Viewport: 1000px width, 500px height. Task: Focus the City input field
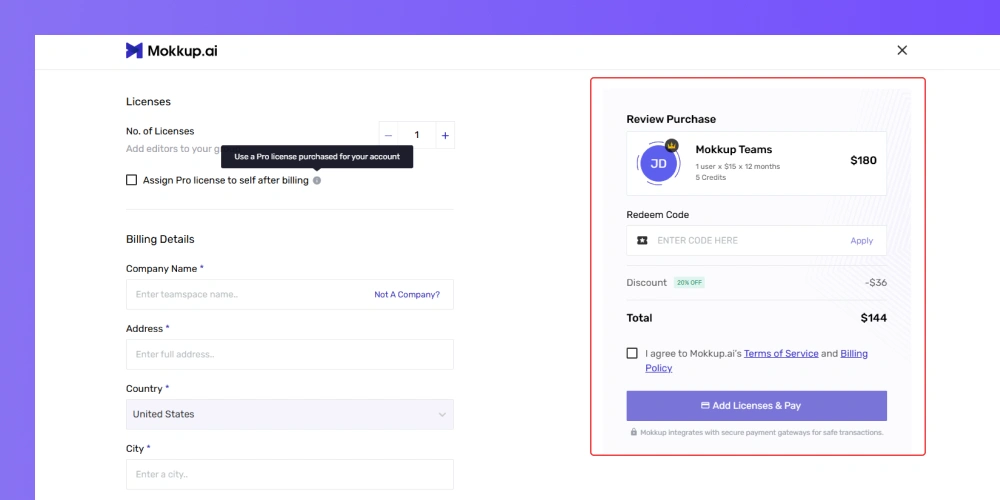click(290, 474)
